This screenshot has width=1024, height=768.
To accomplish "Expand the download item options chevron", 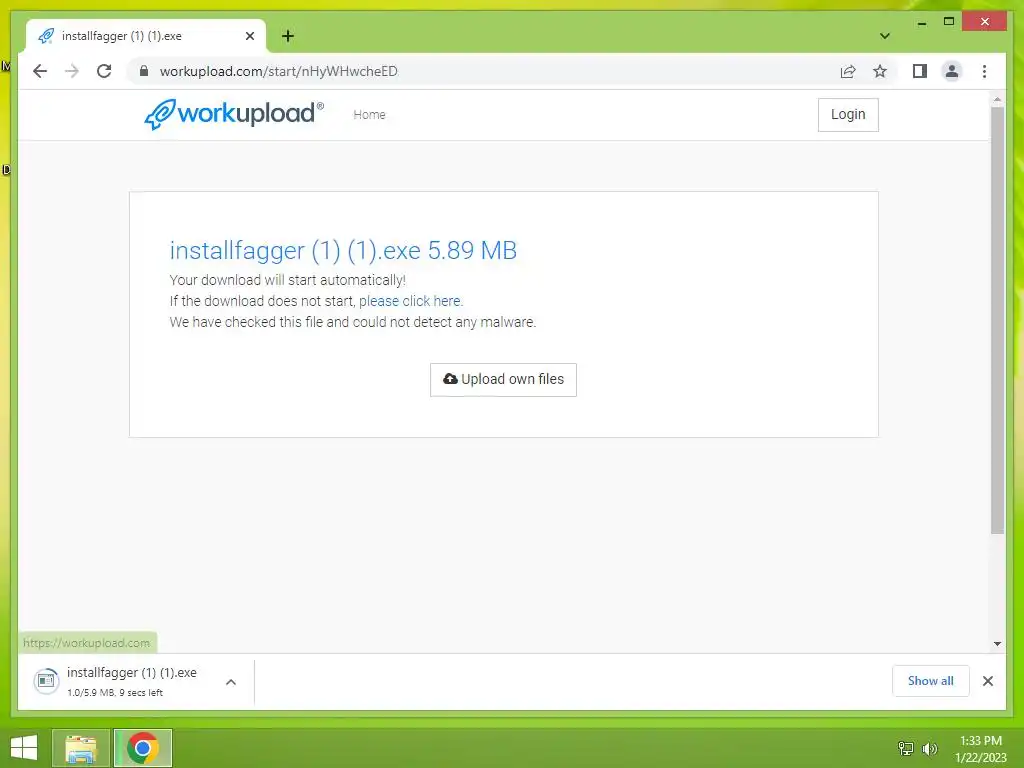I will click(231, 682).
